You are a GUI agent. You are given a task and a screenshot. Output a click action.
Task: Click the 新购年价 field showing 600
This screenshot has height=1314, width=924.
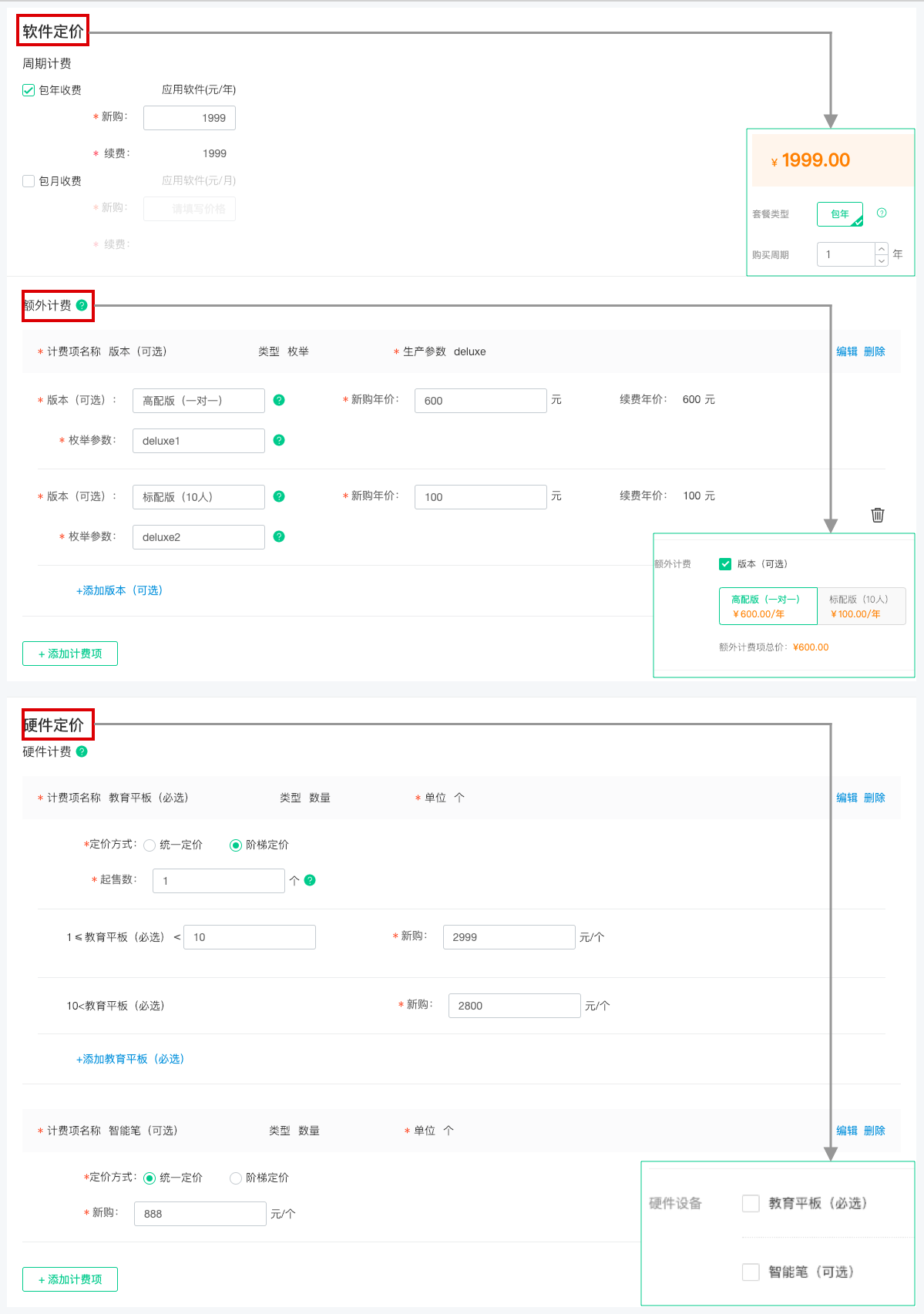[481, 401]
